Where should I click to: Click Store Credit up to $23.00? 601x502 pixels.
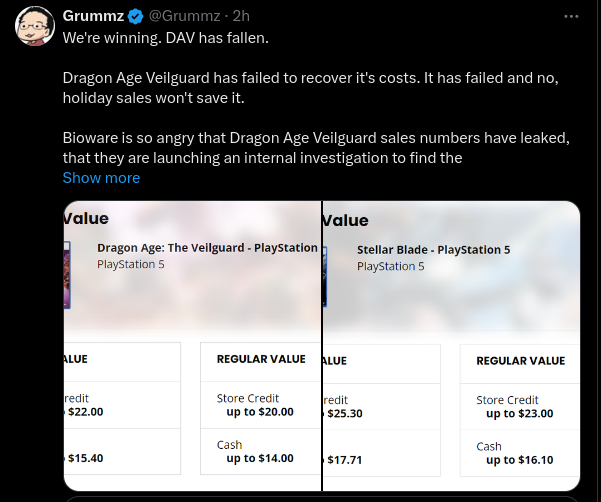coord(514,406)
